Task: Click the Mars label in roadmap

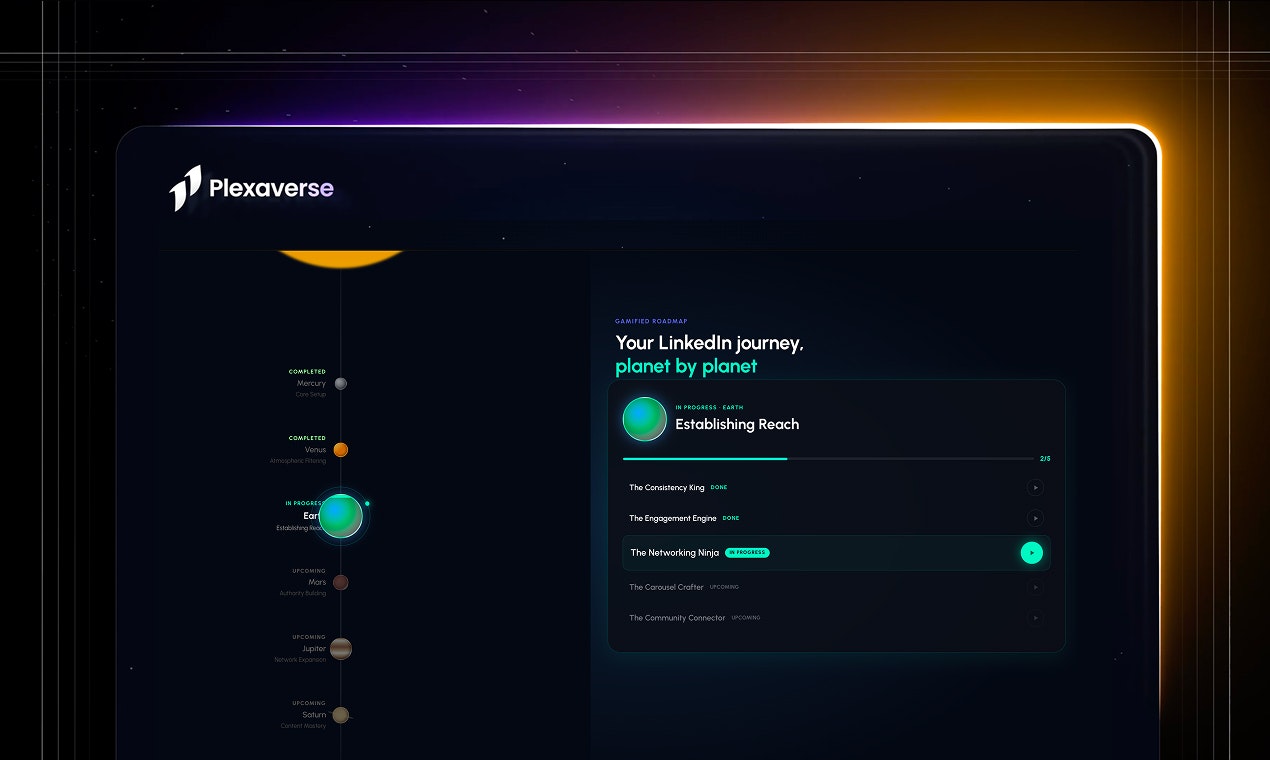Action: click(317, 582)
